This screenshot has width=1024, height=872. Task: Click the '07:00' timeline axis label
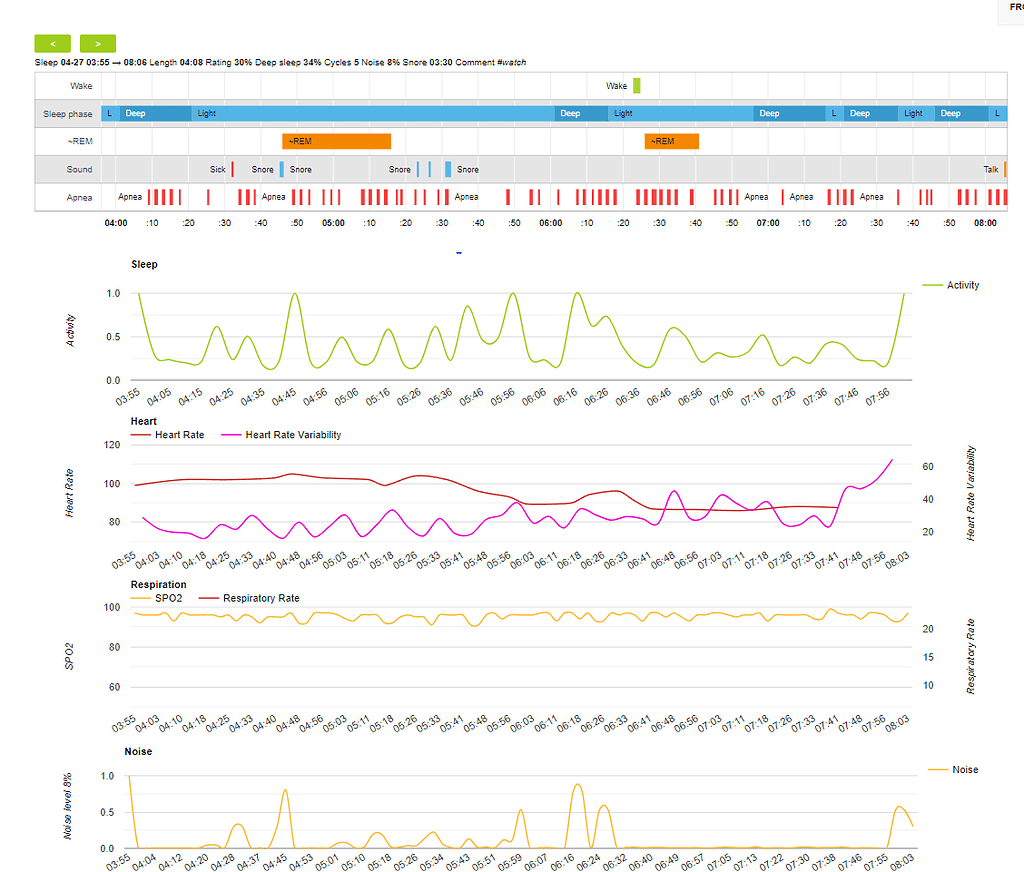768,223
